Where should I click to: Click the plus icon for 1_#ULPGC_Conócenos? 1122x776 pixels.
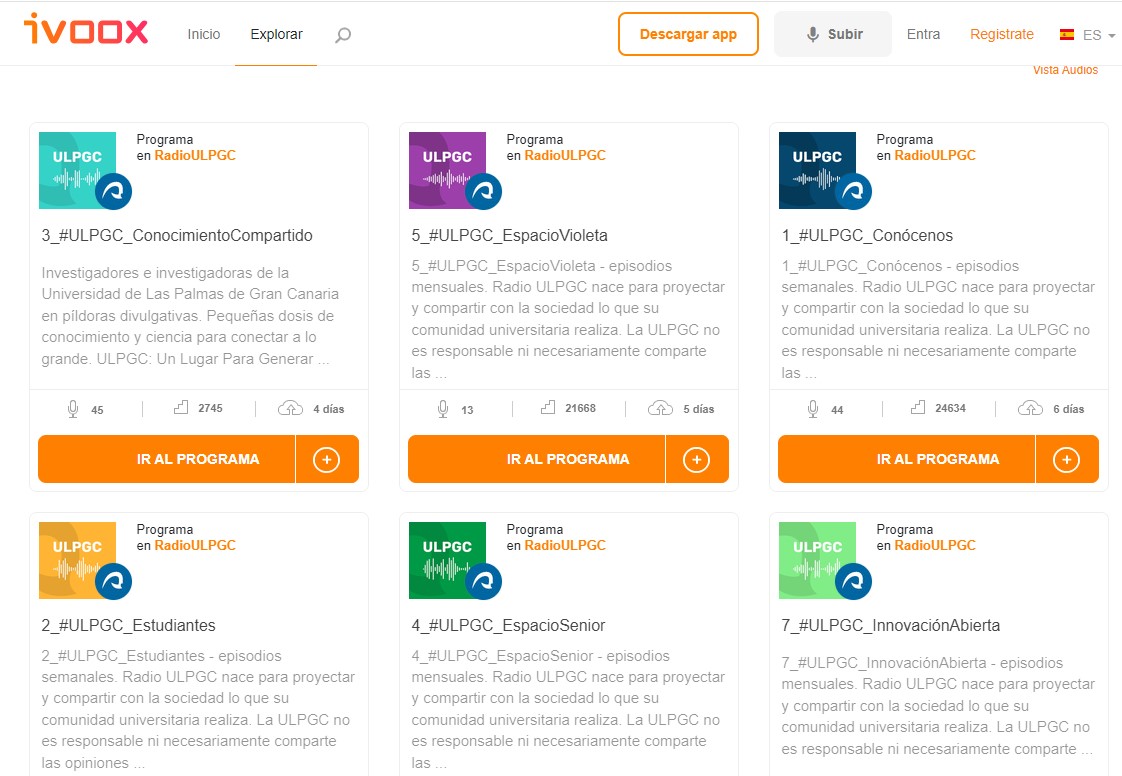point(1066,460)
